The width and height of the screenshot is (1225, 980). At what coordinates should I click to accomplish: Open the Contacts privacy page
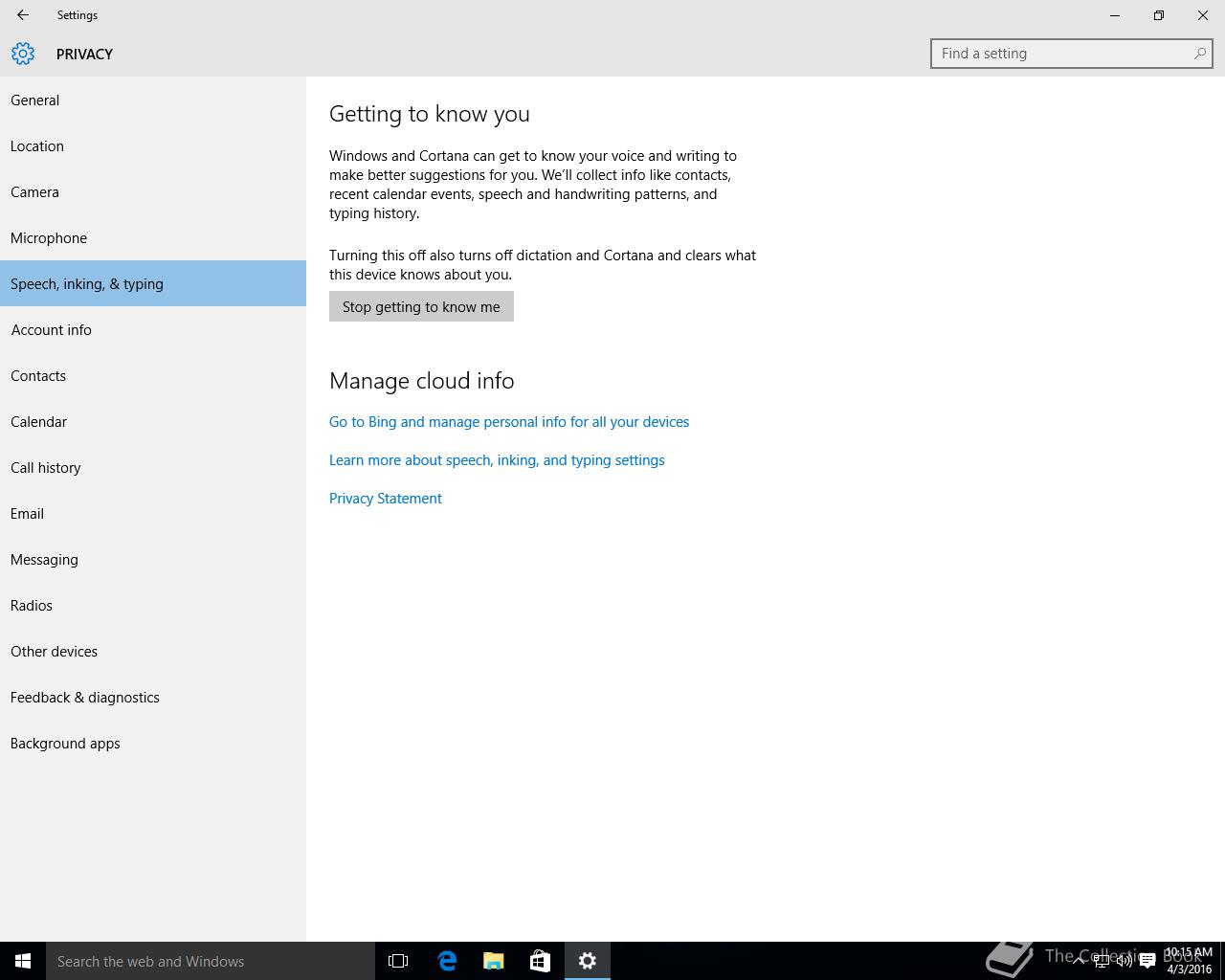[x=153, y=375]
